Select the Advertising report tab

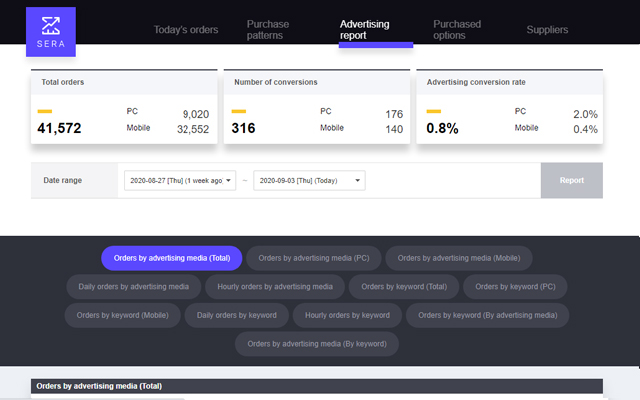(x=365, y=29)
